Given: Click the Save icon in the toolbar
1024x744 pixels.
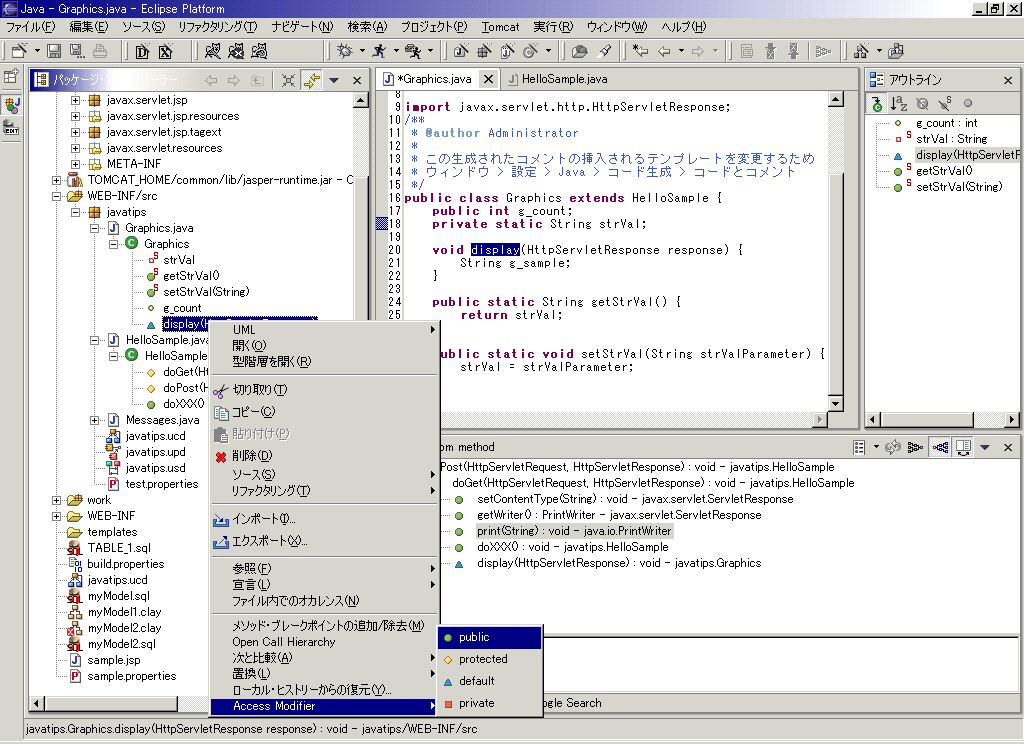Looking at the screenshot, I should [x=53, y=50].
